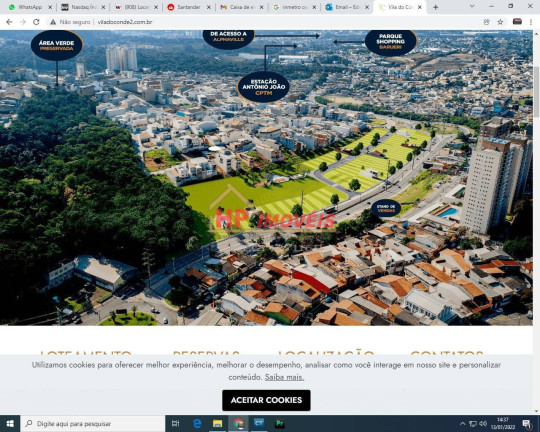The height and width of the screenshot is (432, 540).
Task: Click the Estação Antônio João CPTM marker
Action: [263, 87]
